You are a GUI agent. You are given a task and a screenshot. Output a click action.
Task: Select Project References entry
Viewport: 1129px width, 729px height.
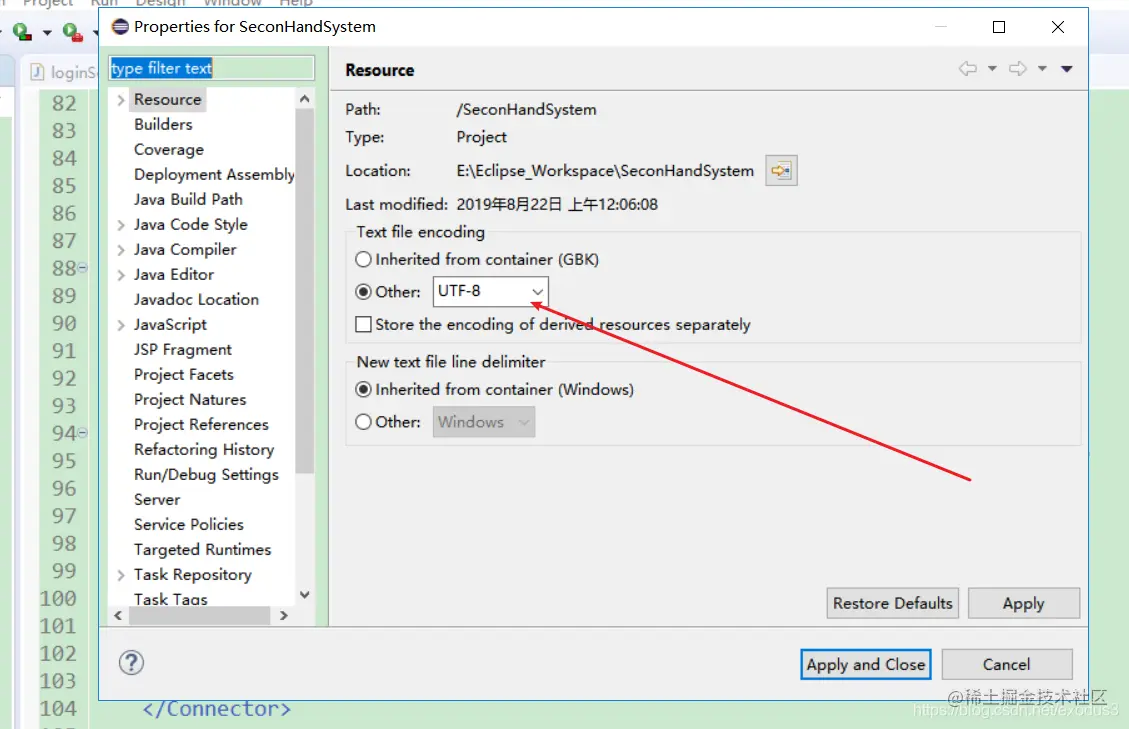coord(202,425)
